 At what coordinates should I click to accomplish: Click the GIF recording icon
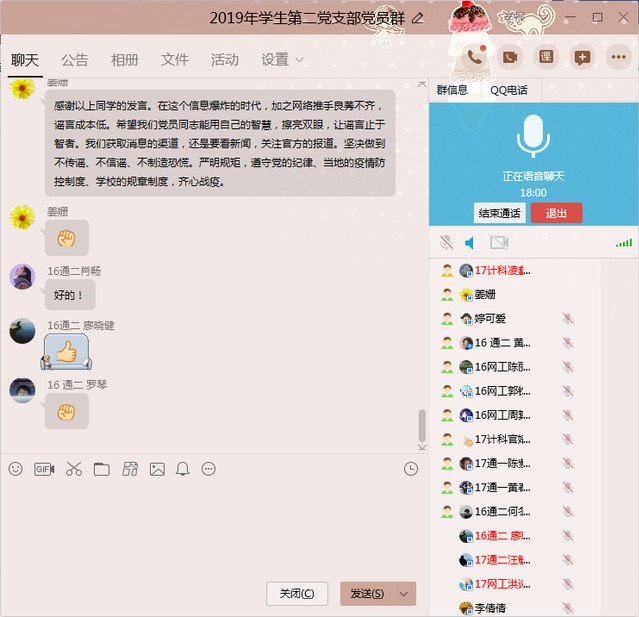pyautogui.click(x=44, y=469)
